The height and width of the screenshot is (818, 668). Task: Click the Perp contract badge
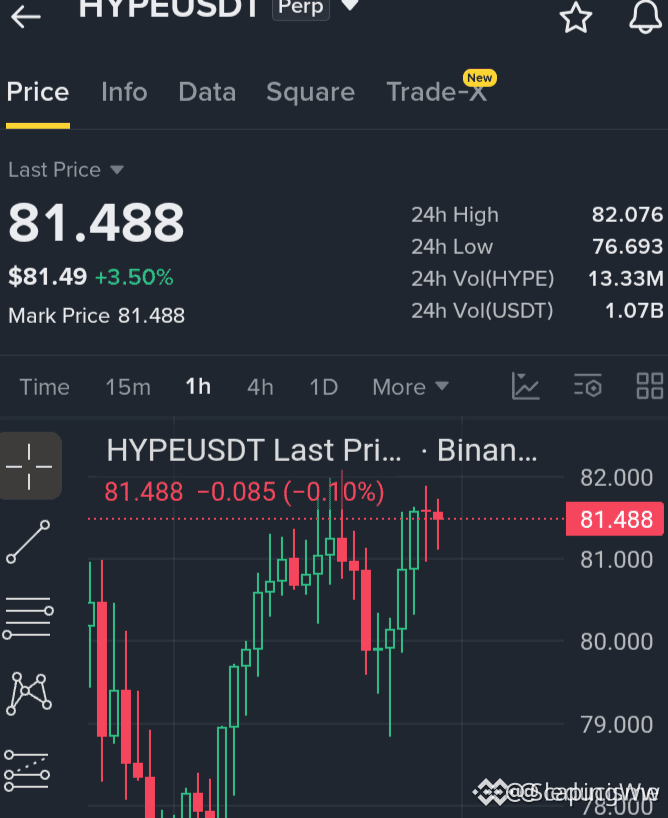(301, 7)
